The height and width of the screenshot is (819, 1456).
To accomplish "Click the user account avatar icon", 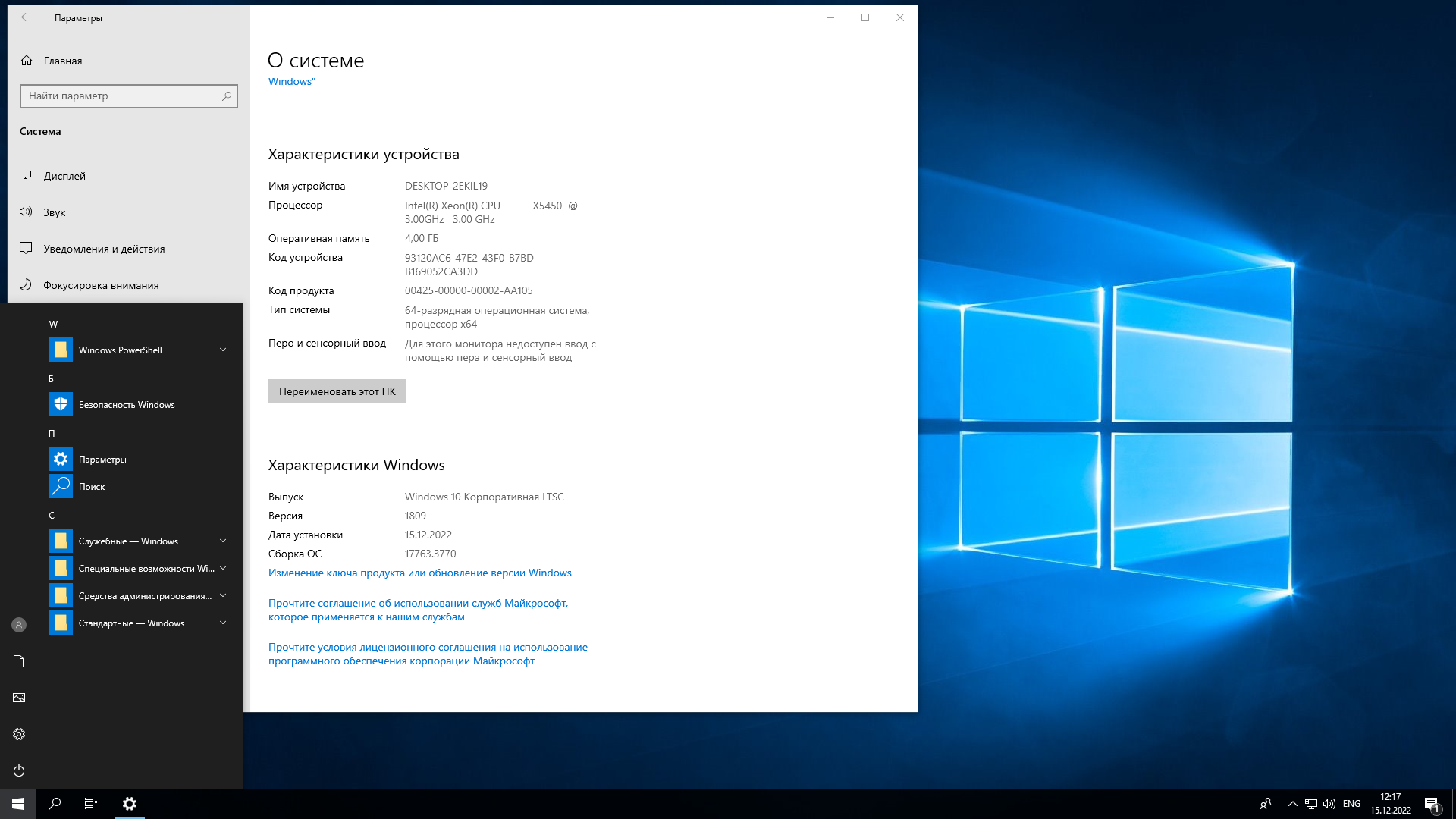I will [19, 625].
